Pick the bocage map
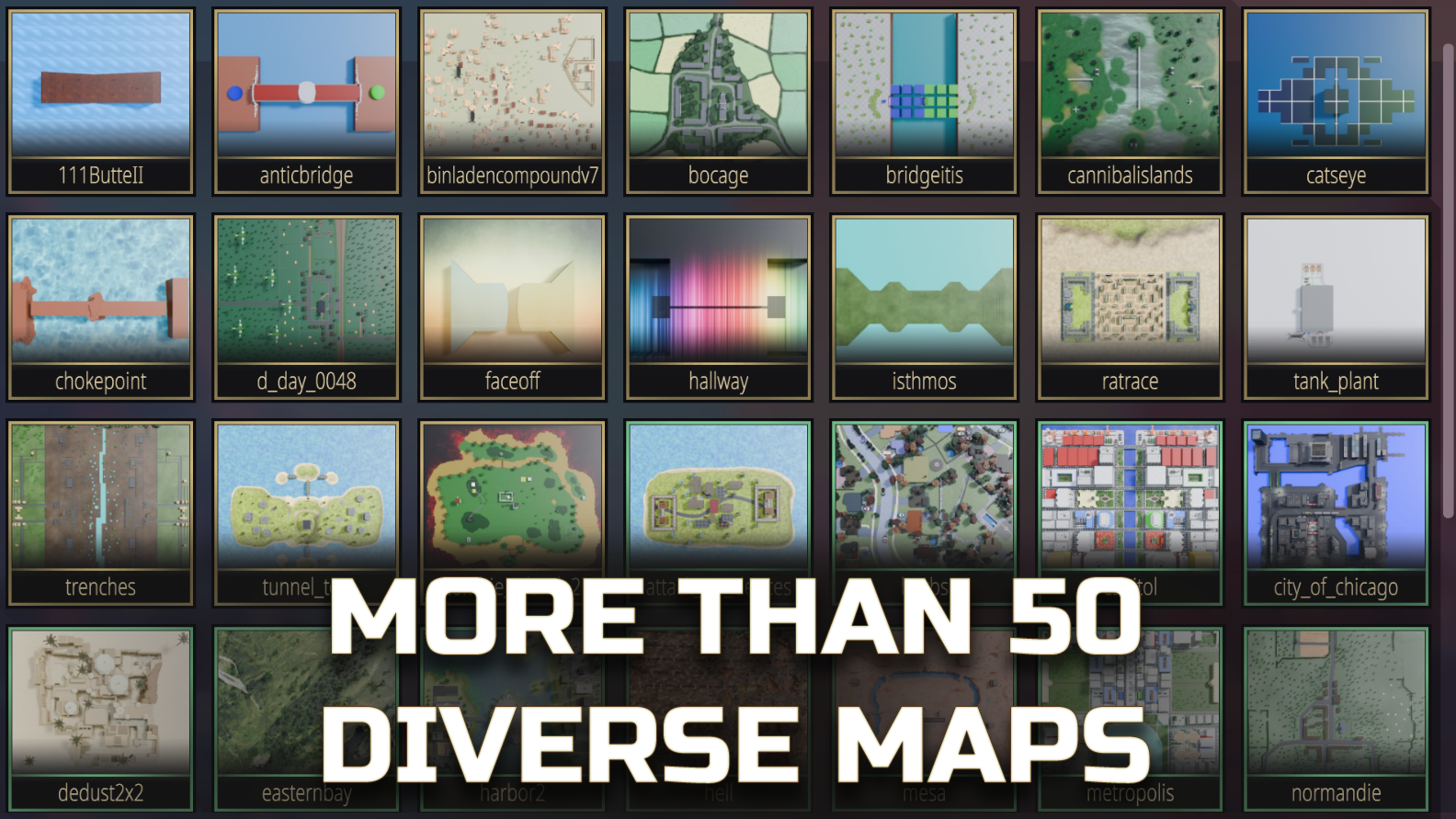Viewport: 1456px width, 819px height. click(718, 101)
